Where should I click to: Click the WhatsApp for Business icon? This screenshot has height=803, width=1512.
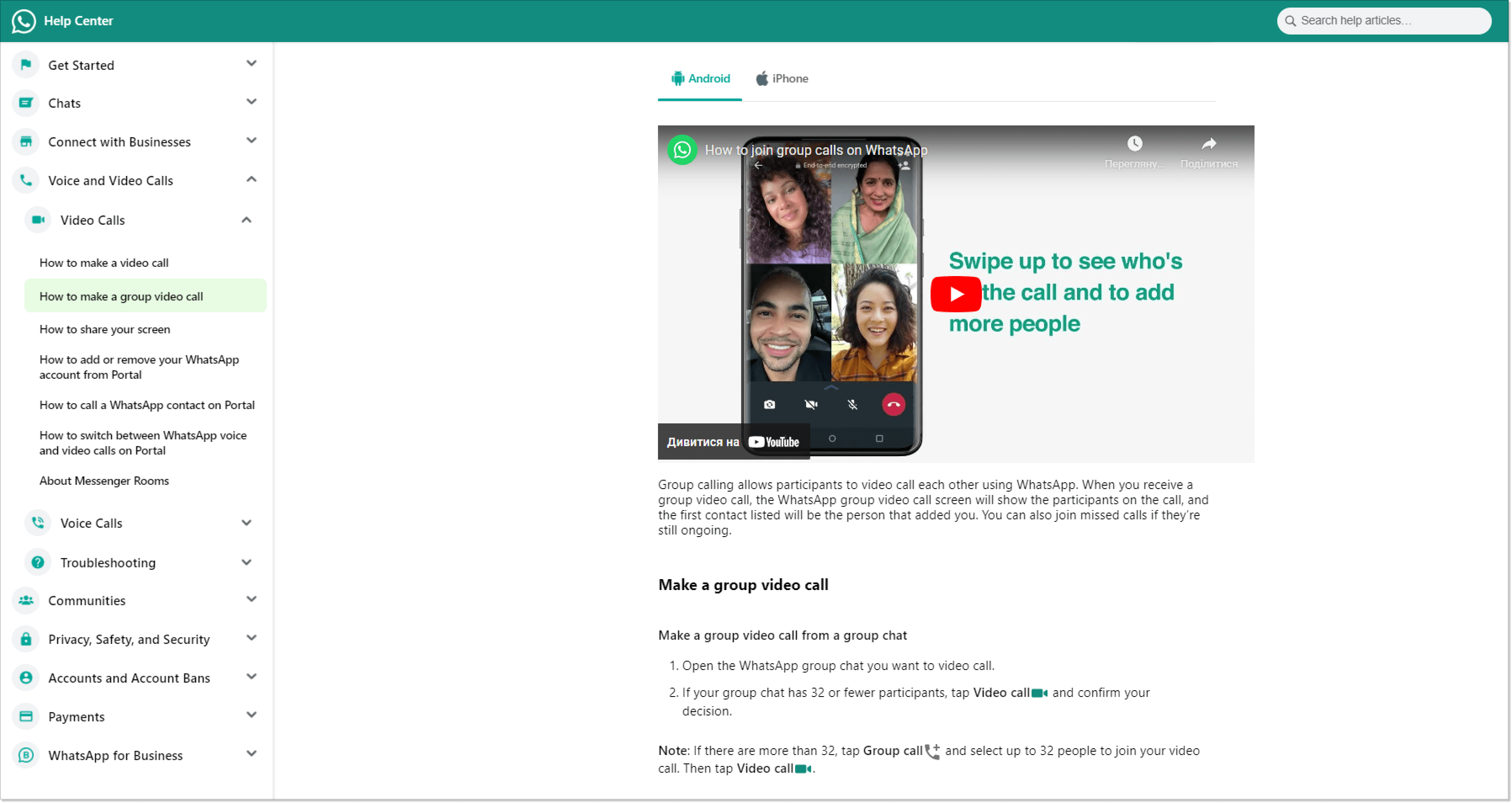[26, 755]
